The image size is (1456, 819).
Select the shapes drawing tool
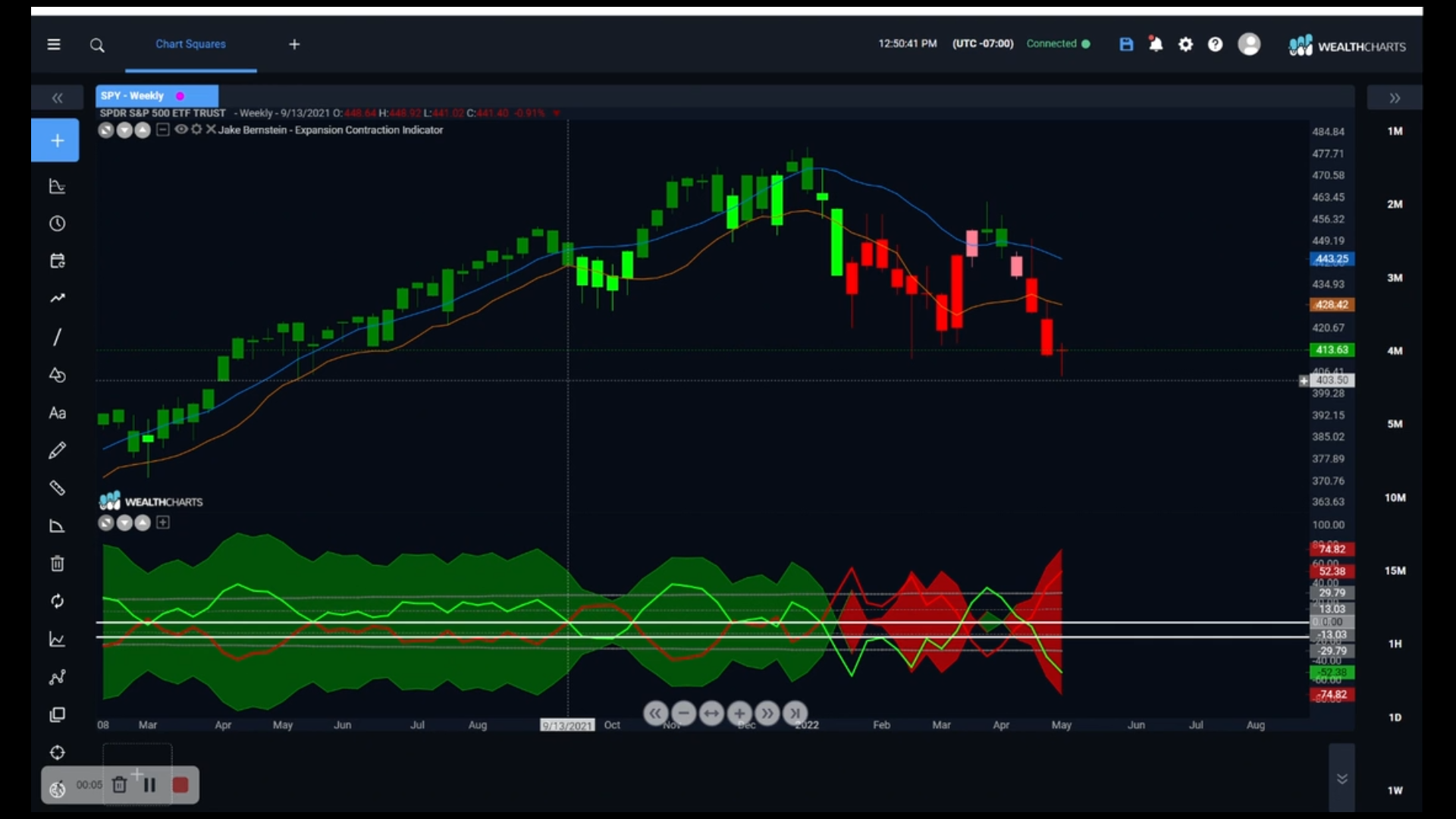click(x=57, y=375)
